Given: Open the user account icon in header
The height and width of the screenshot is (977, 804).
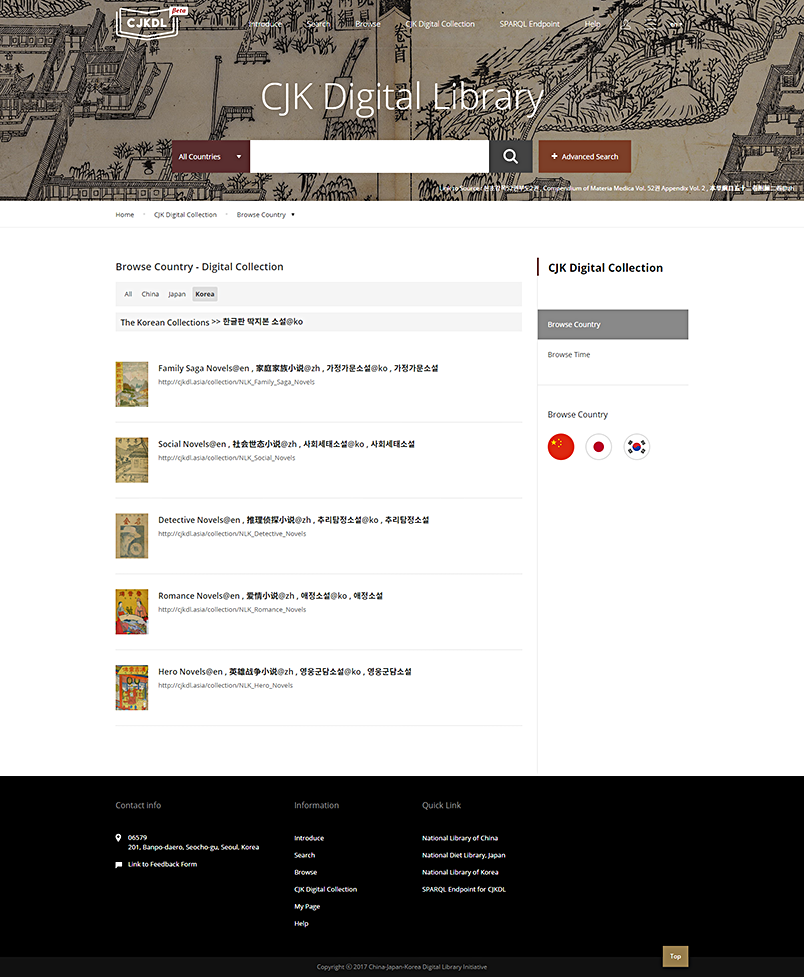Looking at the screenshot, I should [x=626, y=25].
